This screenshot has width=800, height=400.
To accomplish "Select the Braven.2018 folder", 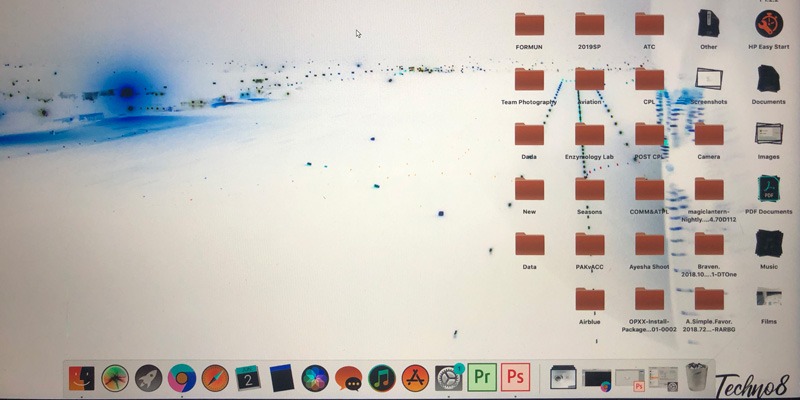I will 709,244.
